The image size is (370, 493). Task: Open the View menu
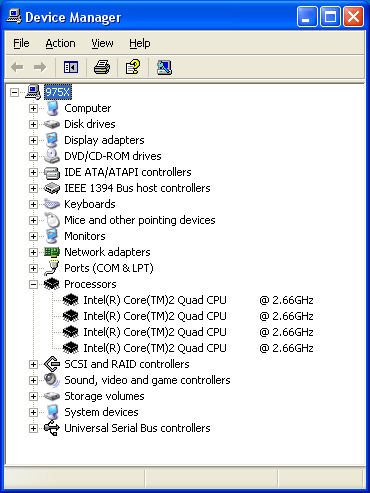click(102, 43)
